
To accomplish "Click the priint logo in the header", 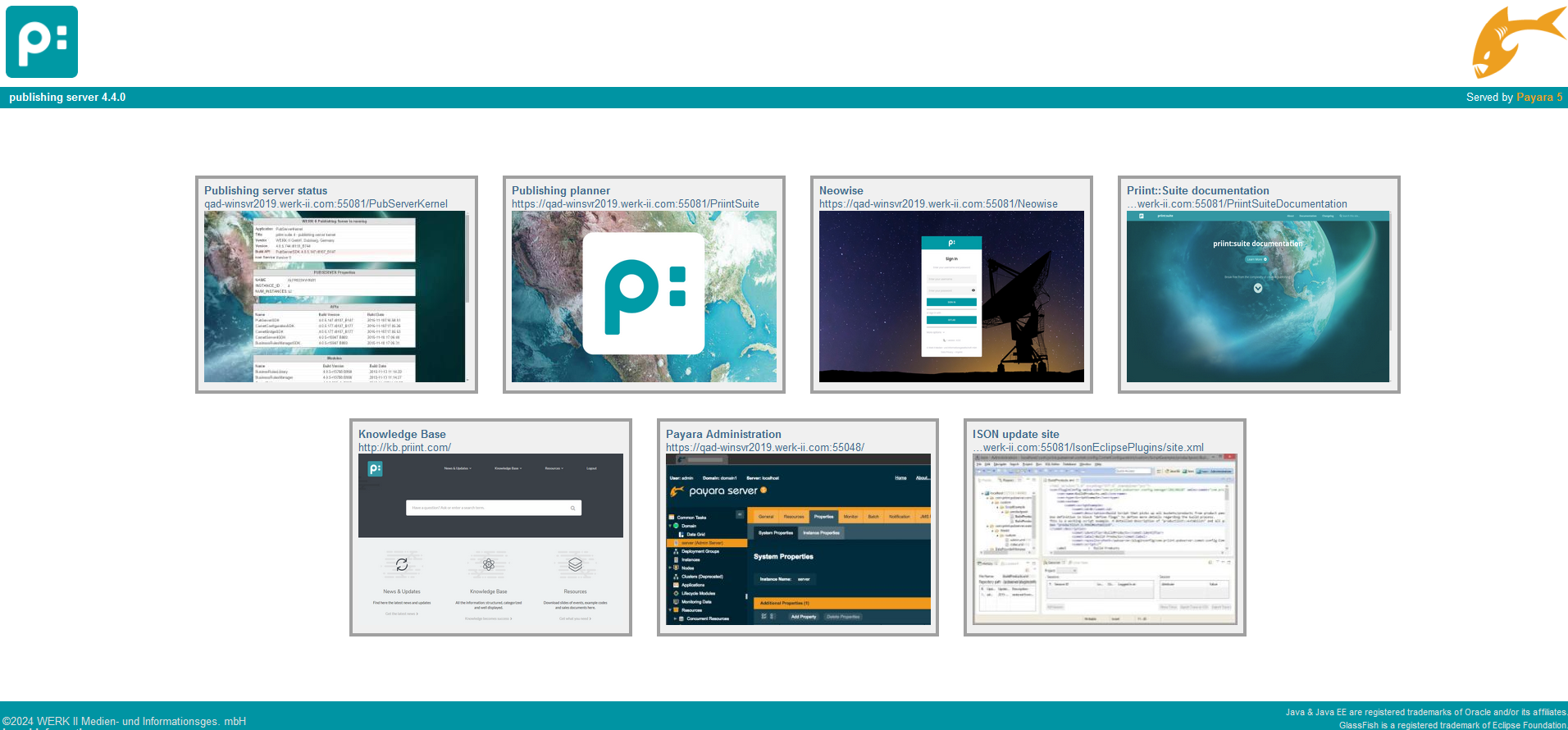I will pos(42,42).
